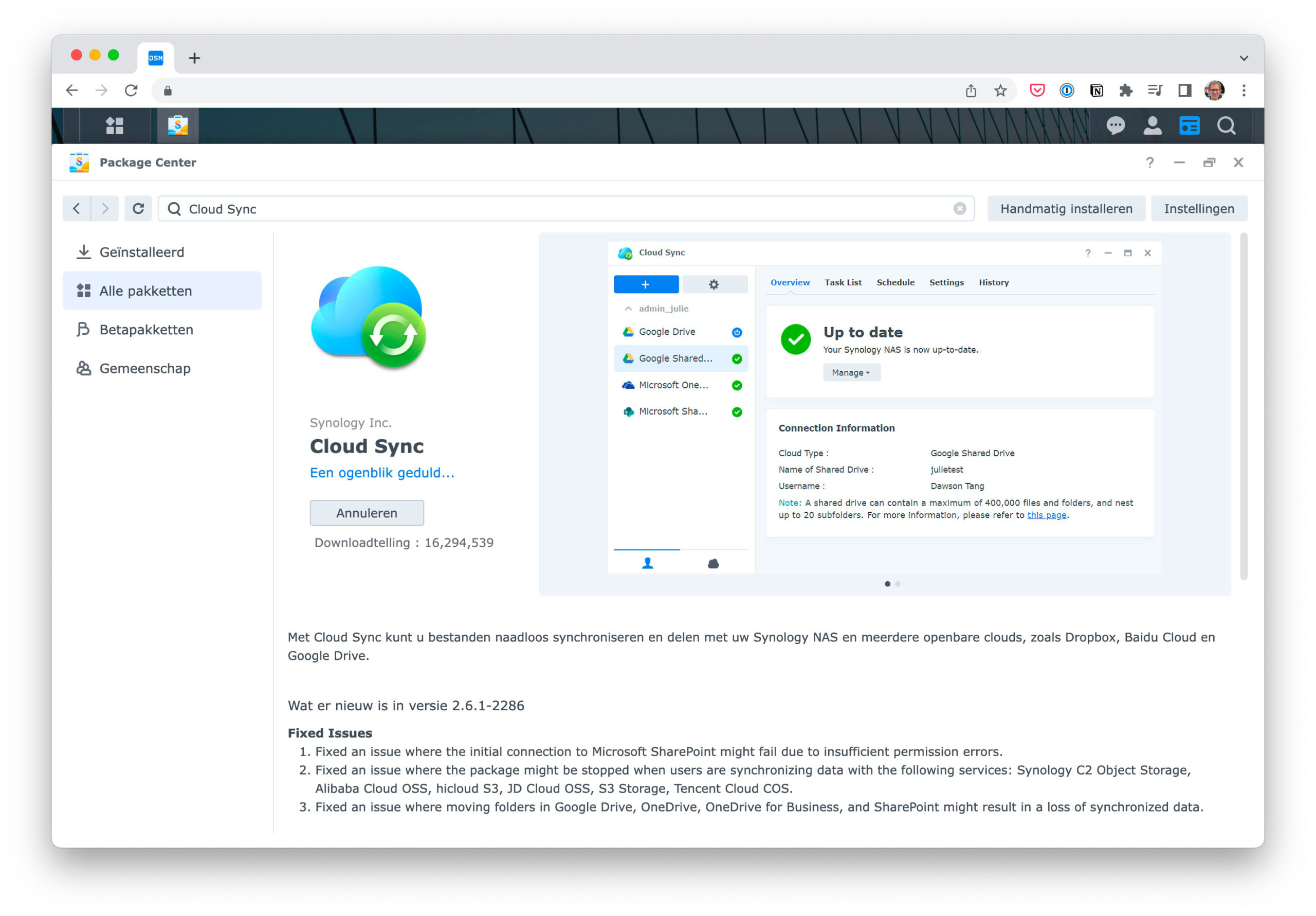Click the blue plus button in the preview

click(x=646, y=284)
